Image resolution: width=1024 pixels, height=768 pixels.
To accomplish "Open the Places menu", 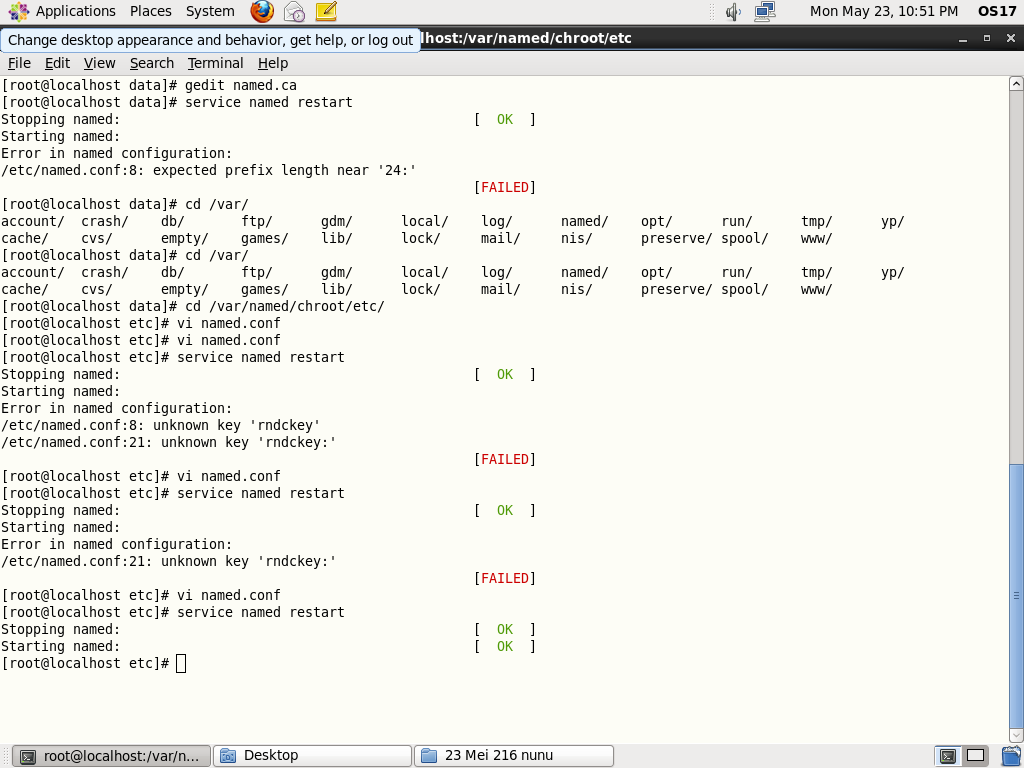I will coord(150,11).
